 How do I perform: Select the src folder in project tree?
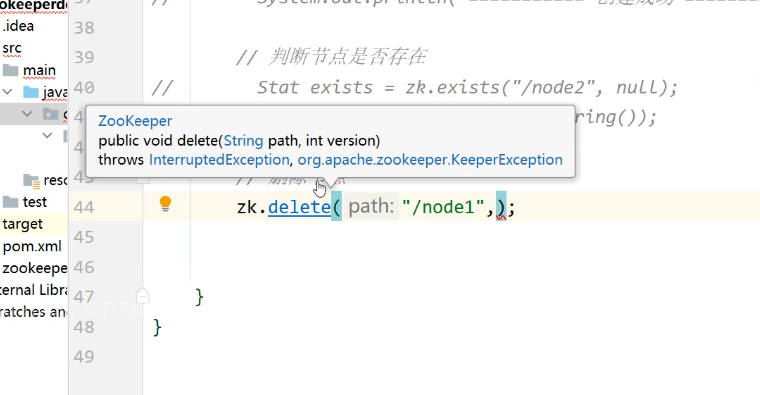point(12,48)
